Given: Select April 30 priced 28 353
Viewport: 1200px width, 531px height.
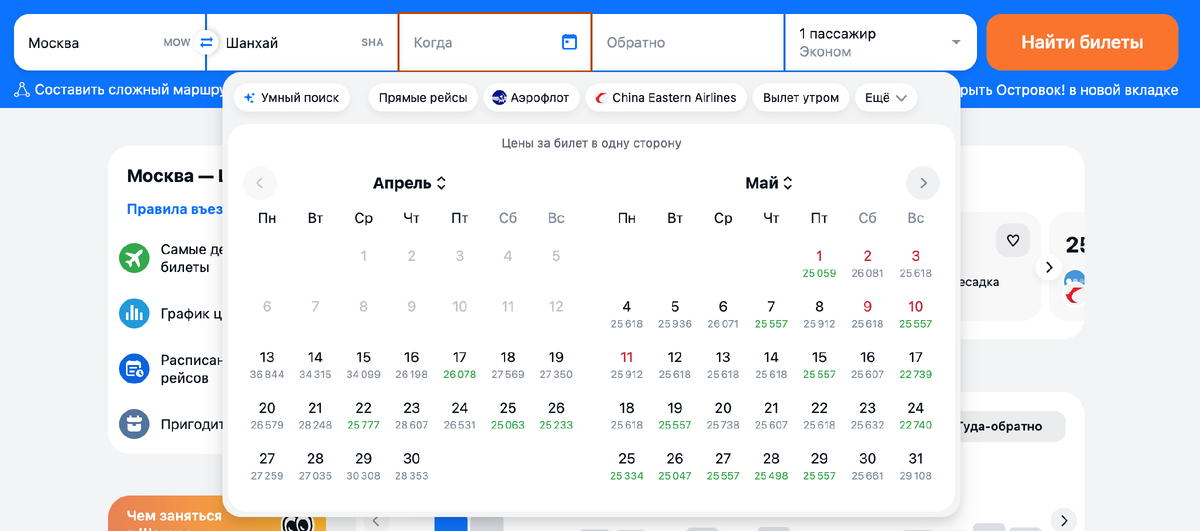Looking at the screenshot, I should (x=412, y=466).
